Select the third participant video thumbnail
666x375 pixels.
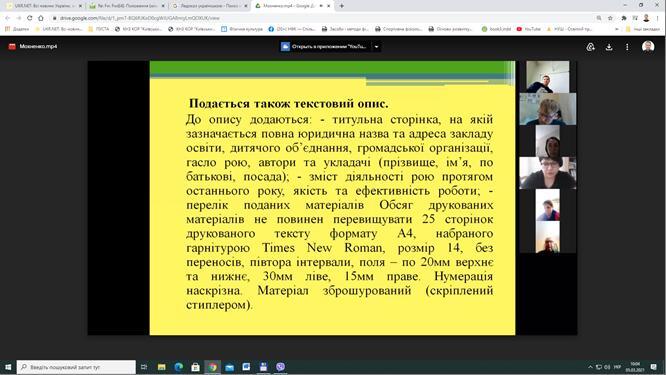coord(547,141)
